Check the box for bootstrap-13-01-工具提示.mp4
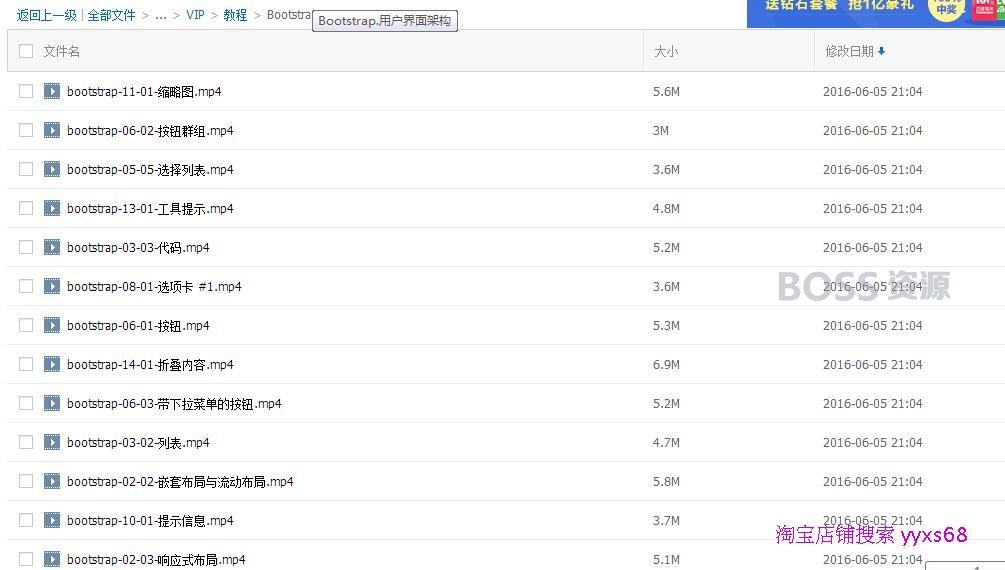This screenshot has height=570, width=1005. [x=26, y=208]
